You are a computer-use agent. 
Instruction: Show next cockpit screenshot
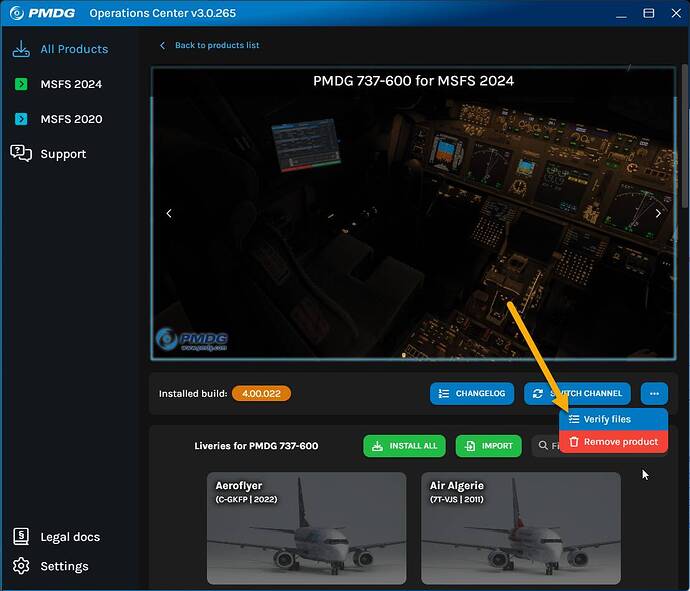658,213
